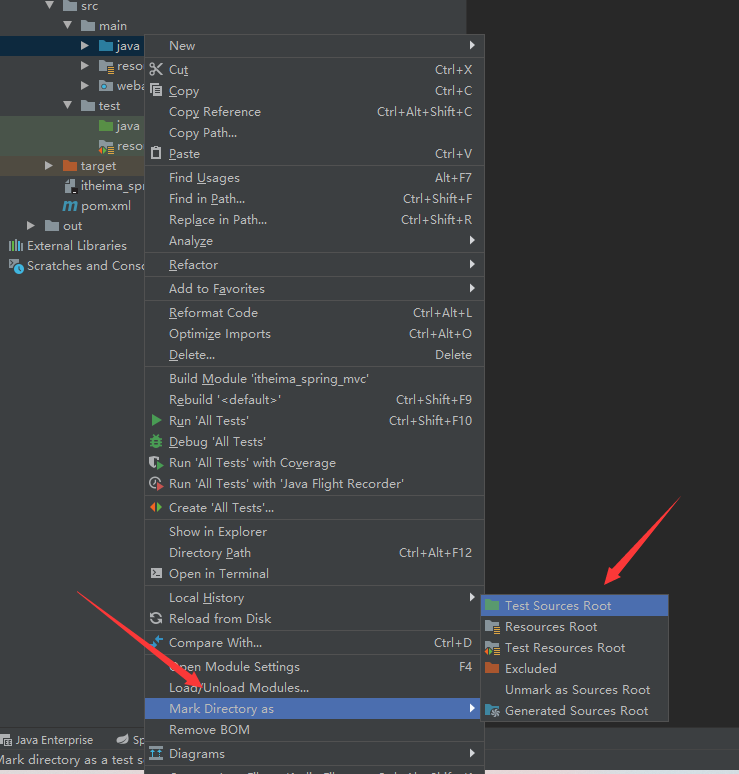Click the orange Excluded folder icon
739x774 pixels.
click(x=492, y=668)
